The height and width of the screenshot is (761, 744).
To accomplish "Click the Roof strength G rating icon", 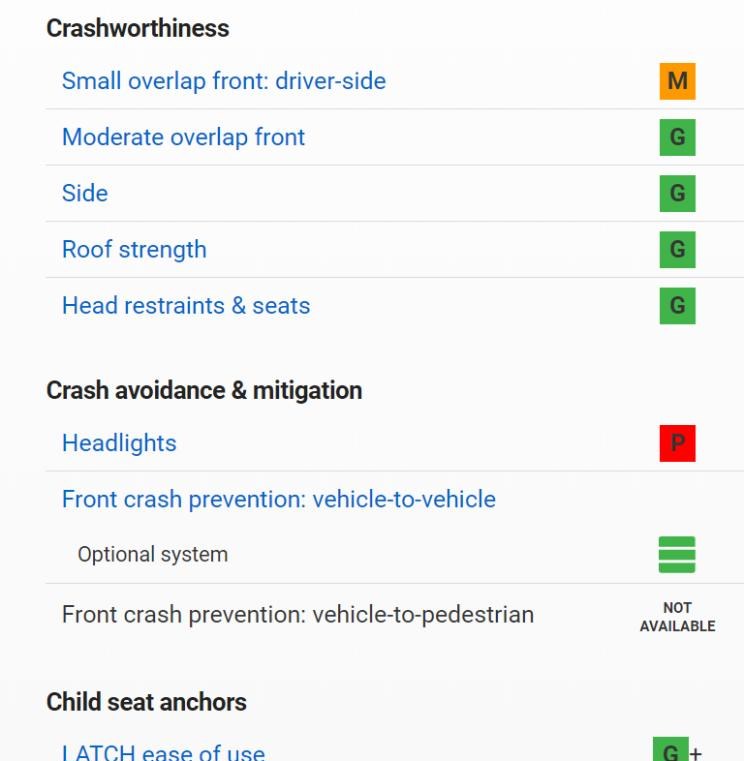I will (x=677, y=249).
